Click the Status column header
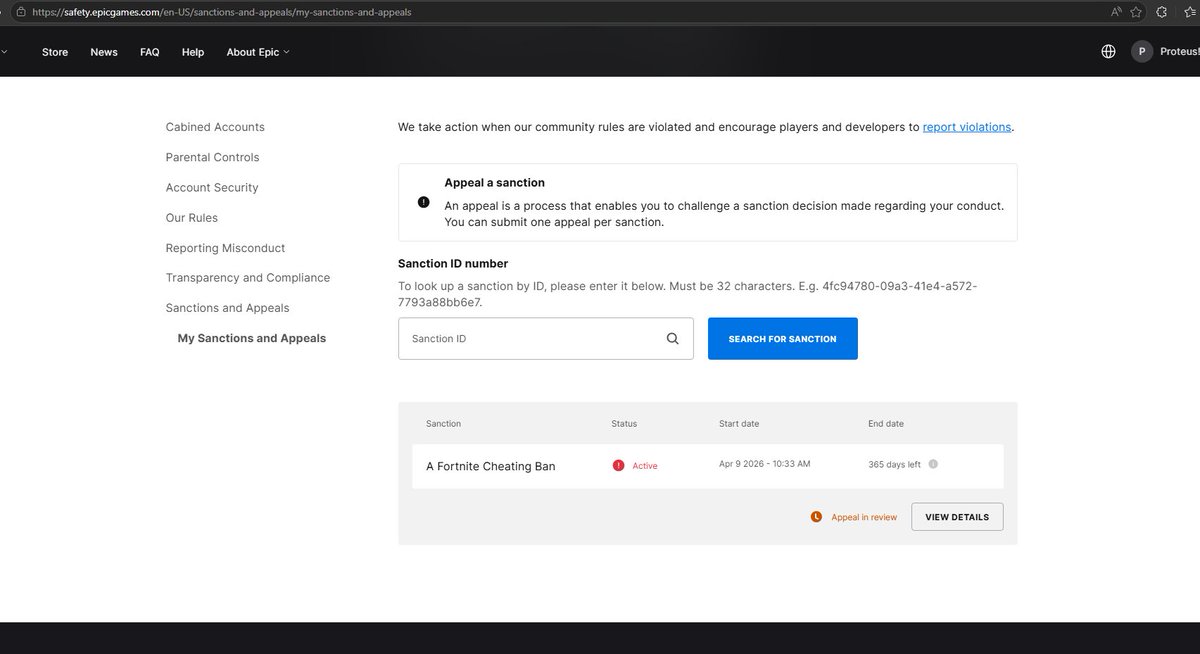Viewport: 1200px width, 654px height. 624,424
